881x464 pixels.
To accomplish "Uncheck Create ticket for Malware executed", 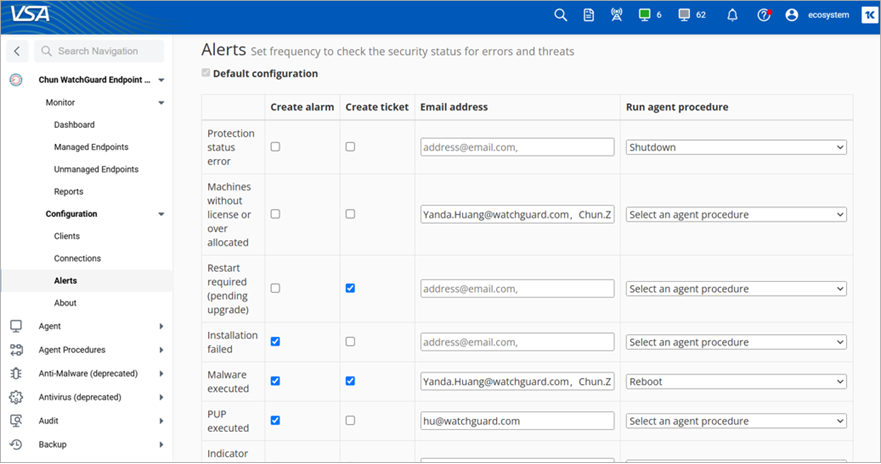I will coord(350,381).
